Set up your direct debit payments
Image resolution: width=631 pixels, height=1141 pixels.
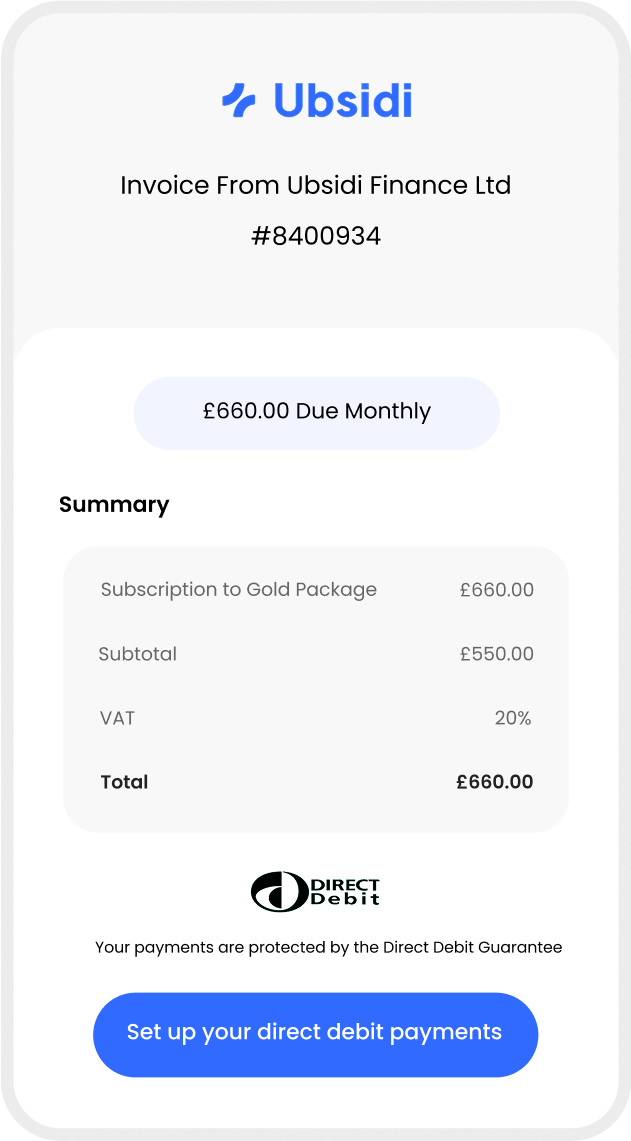315,1034
